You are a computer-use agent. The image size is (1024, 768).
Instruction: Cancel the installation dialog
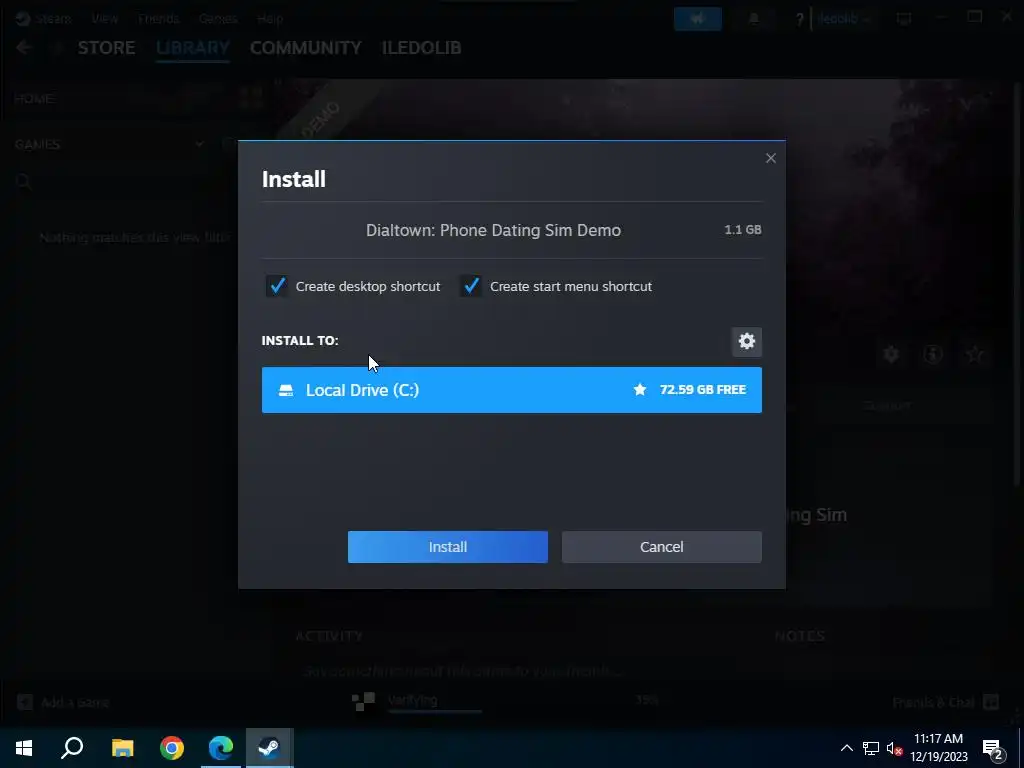pyautogui.click(x=662, y=547)
